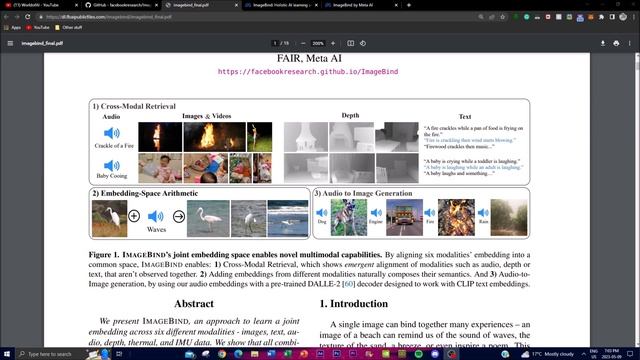Open the Chrome profile avatar
The image size is (640, 360).
click(623, 17)
